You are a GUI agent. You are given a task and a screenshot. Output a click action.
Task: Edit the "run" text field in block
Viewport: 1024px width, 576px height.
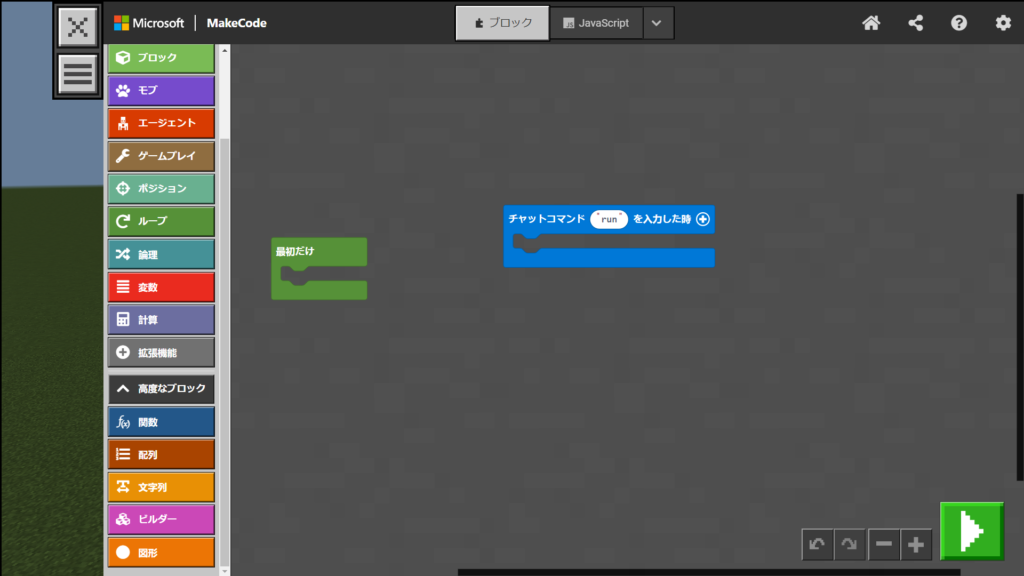click(609, 219)
